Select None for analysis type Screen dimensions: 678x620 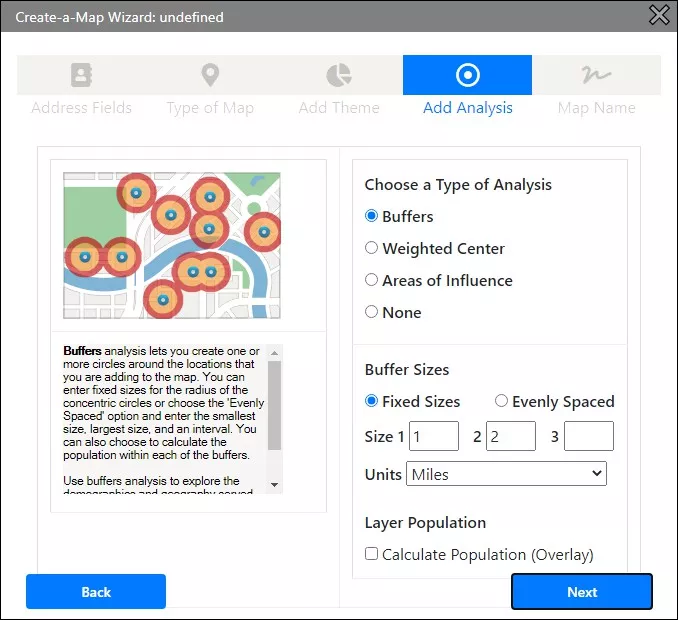coord(372,312)
